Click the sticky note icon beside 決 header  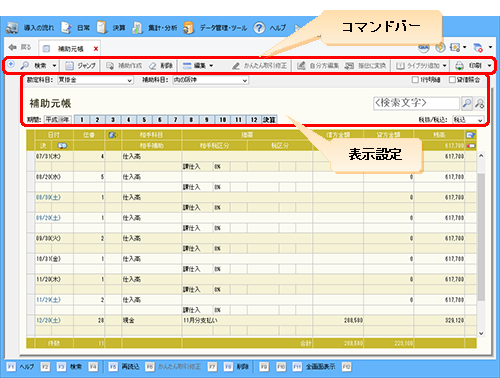click(x=62, y=146)
